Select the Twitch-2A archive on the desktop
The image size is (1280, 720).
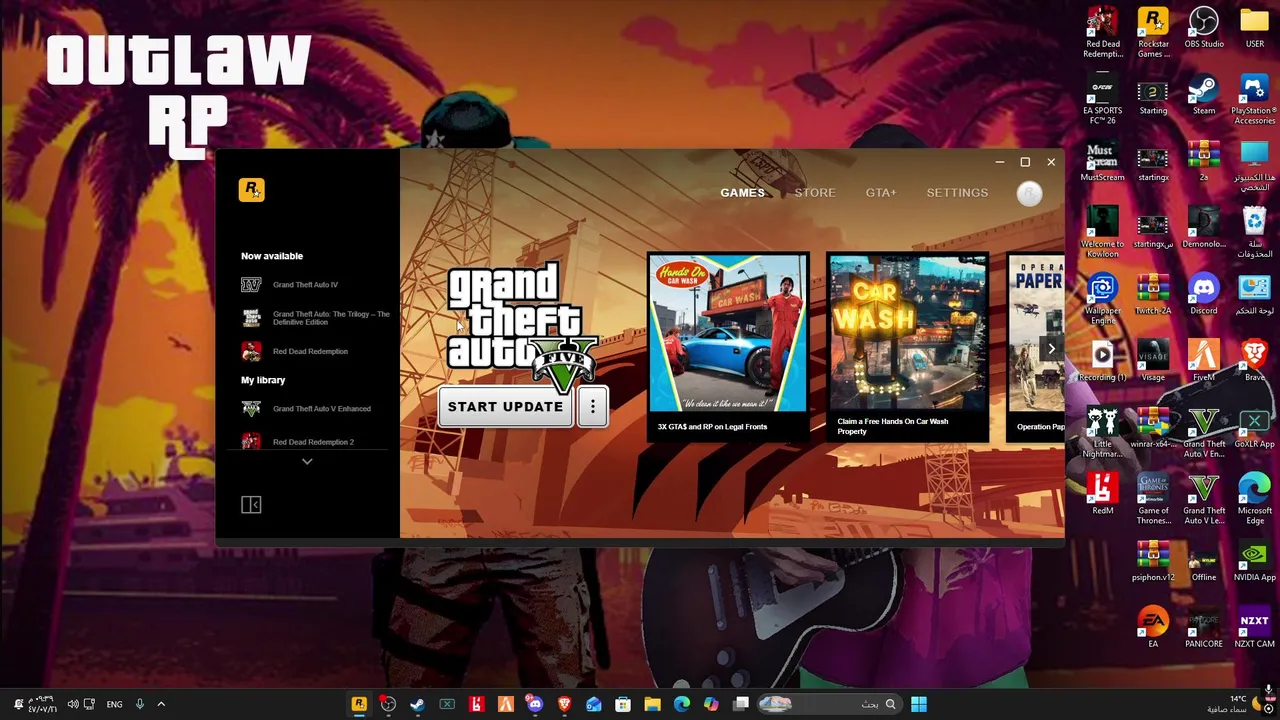click(x=1153, y=295)
